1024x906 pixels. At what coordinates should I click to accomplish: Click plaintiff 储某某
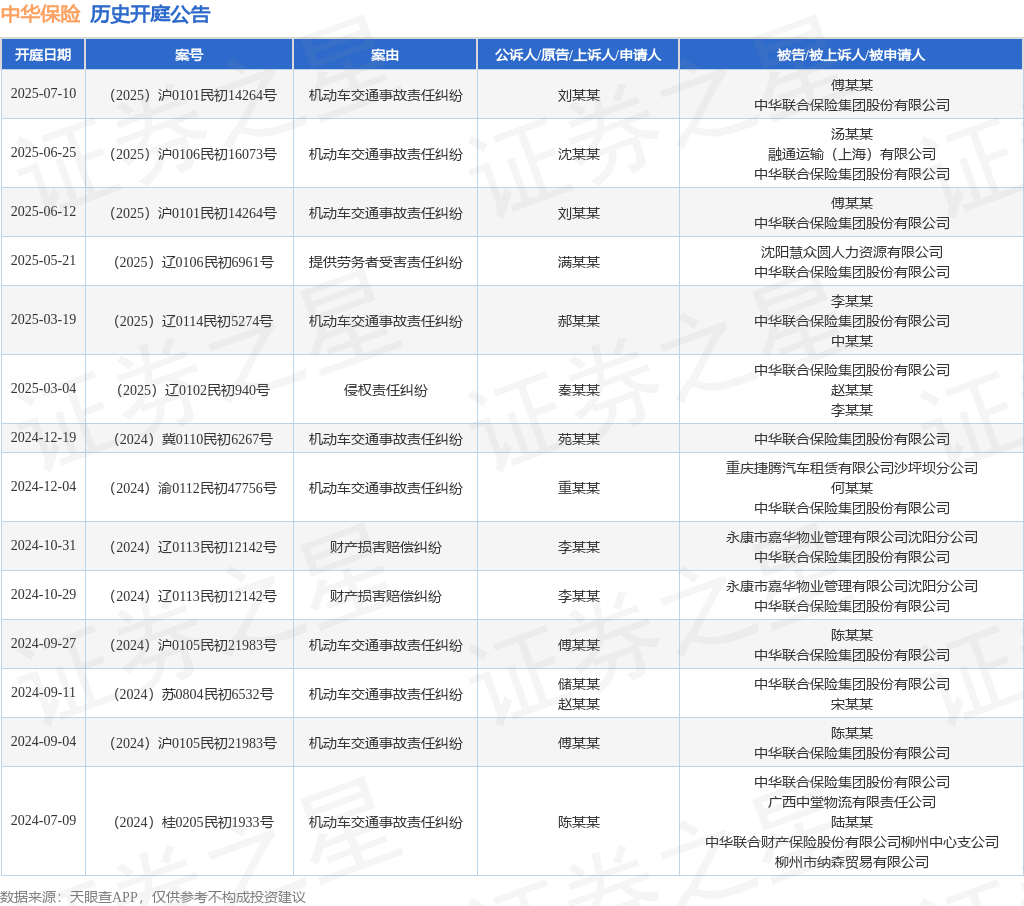(x=579, y=684)
